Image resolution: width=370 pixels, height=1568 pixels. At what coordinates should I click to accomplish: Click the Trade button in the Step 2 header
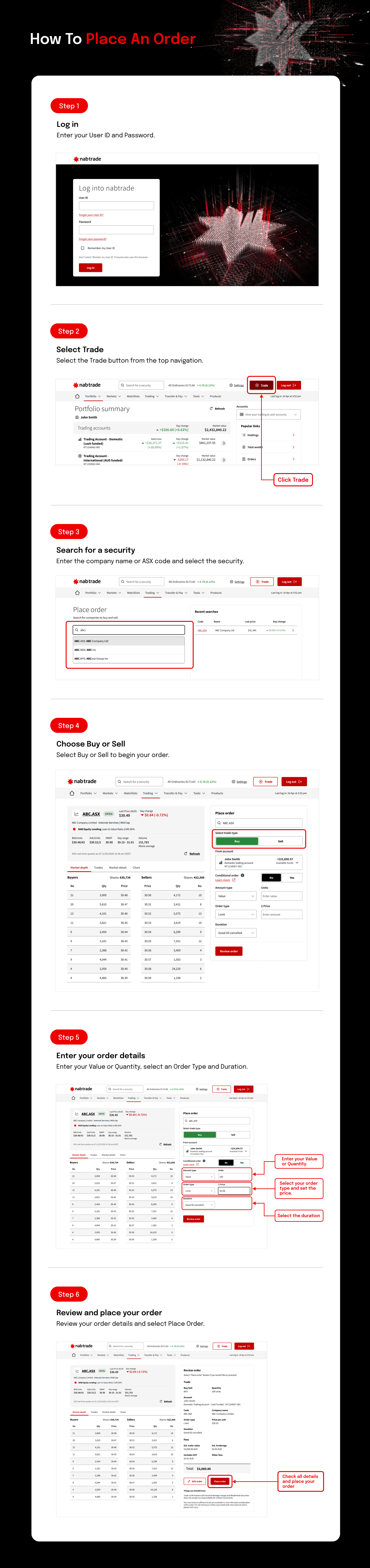coord(262,385)
